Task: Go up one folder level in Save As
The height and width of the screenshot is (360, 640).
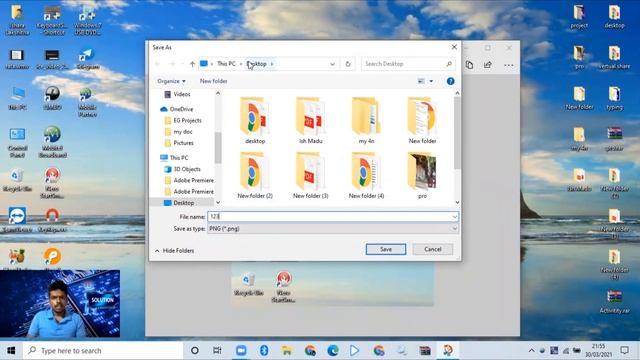Action: tap(192, 64)
